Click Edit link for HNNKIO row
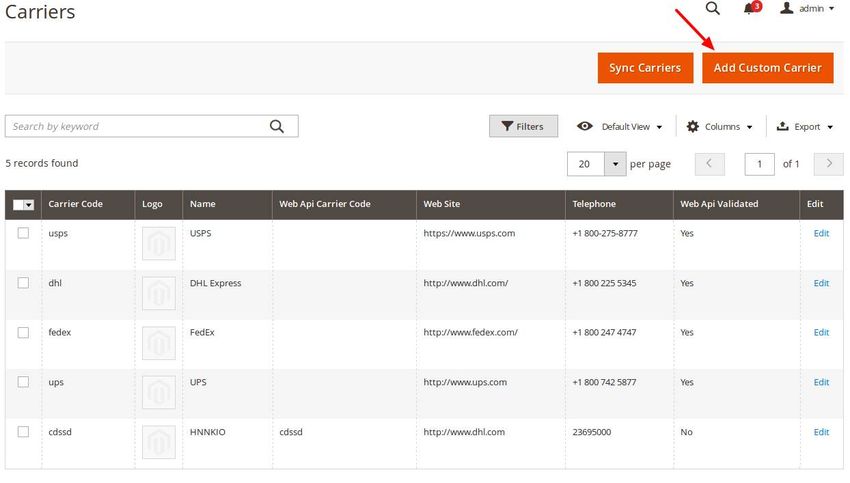The height and width of the screenshot is (483, 850). 821,432
